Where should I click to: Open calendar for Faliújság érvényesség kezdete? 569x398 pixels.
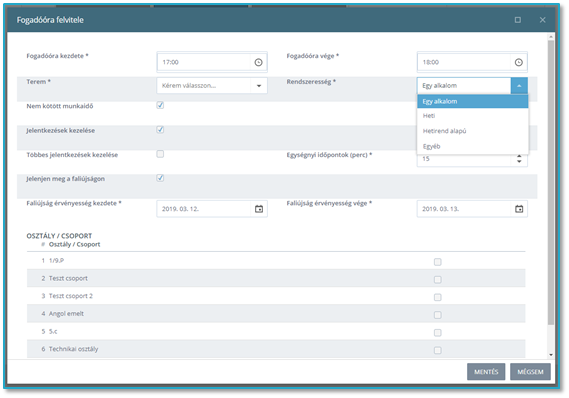click(259, 209)
